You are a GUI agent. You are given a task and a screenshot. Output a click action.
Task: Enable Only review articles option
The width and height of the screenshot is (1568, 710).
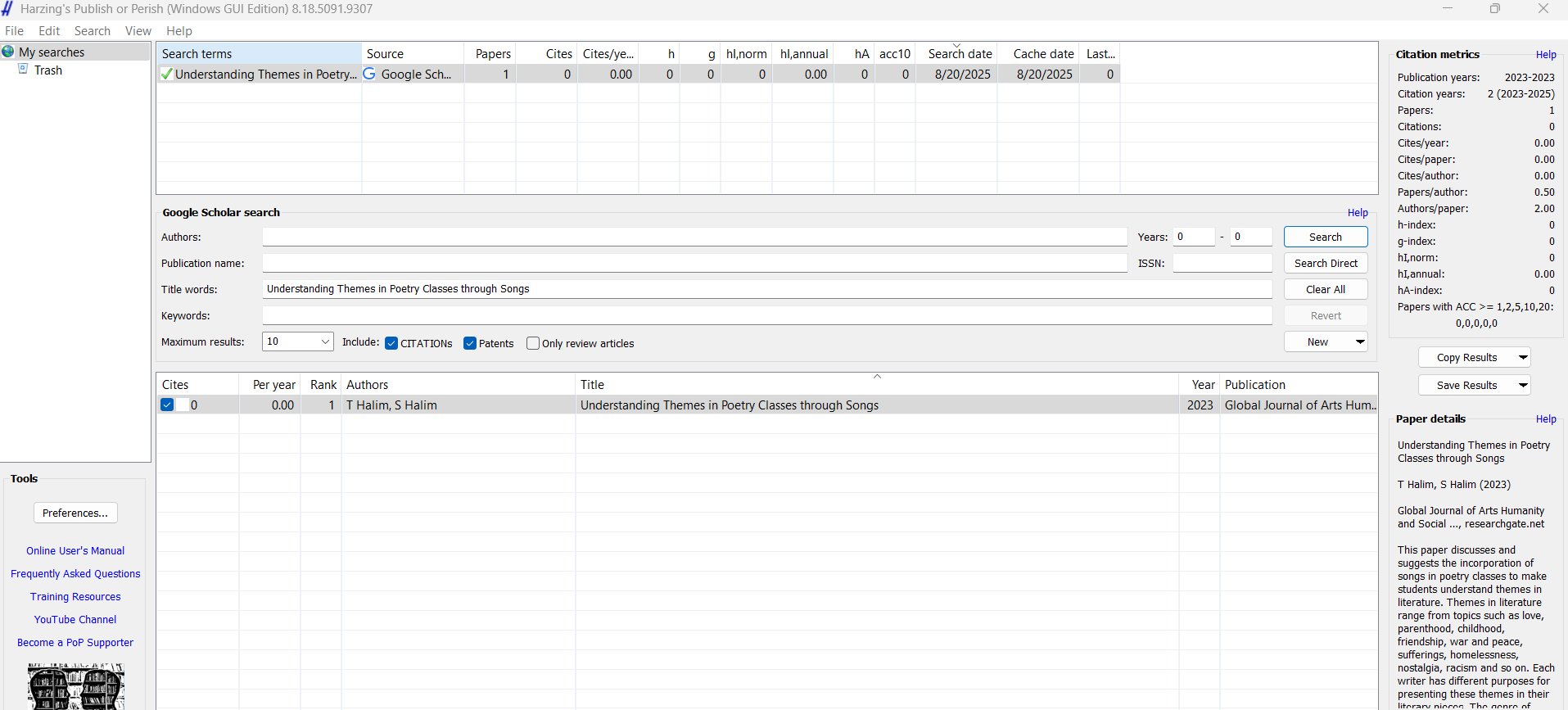coord(533,343)
